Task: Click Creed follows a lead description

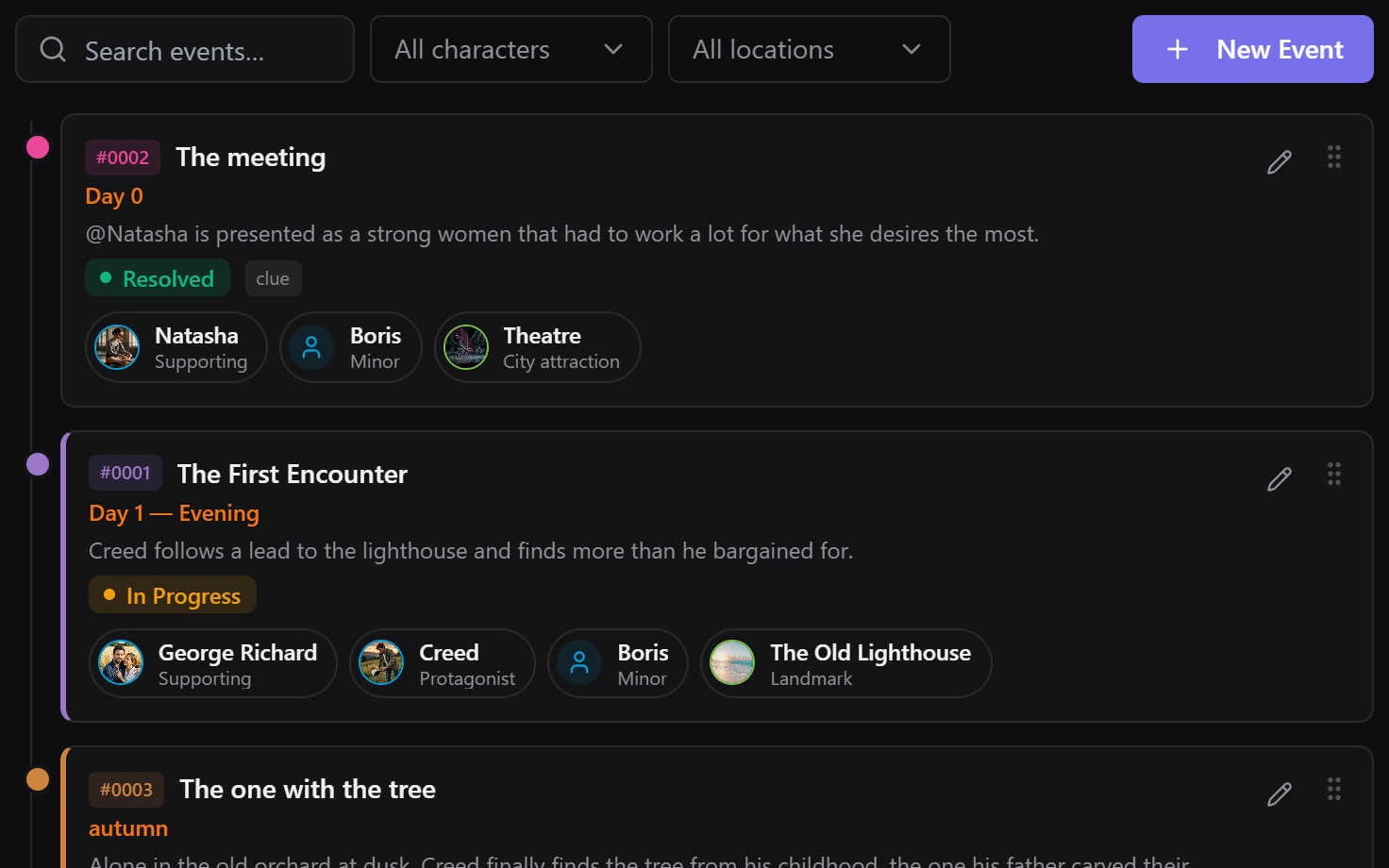Action: (471, 551)
